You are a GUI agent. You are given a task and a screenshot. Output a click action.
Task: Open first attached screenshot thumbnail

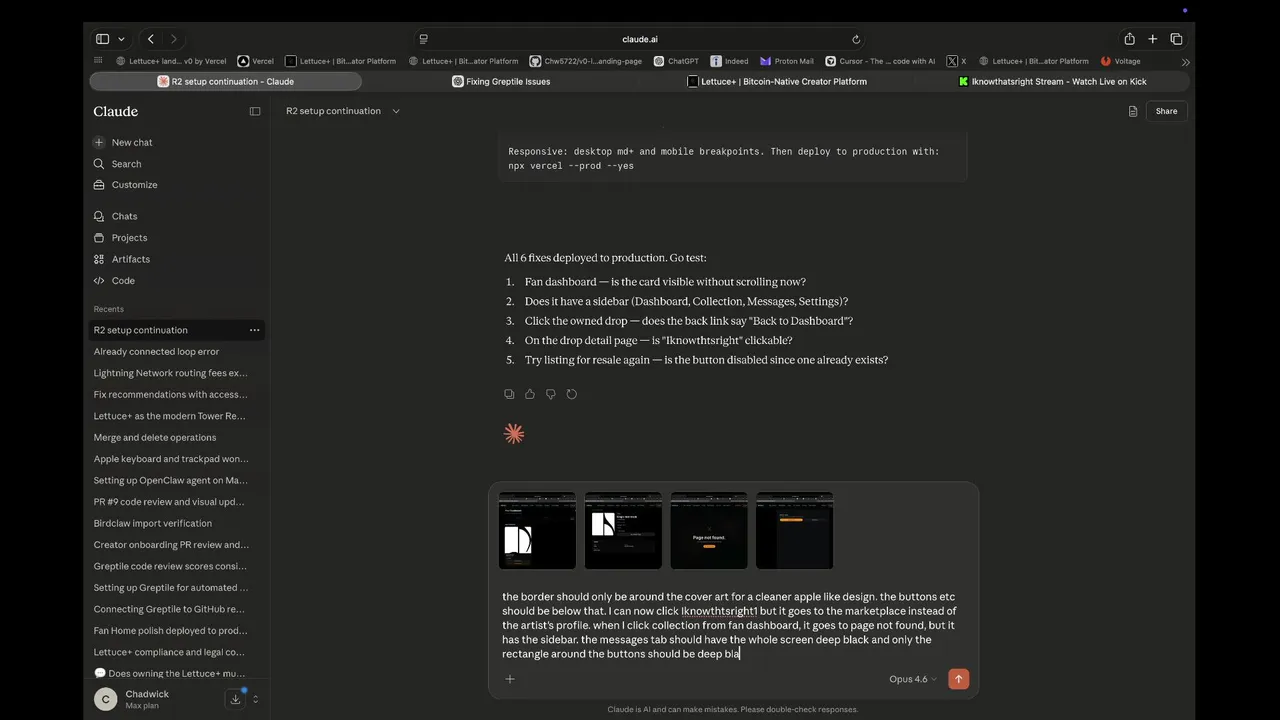click(537, 530)
